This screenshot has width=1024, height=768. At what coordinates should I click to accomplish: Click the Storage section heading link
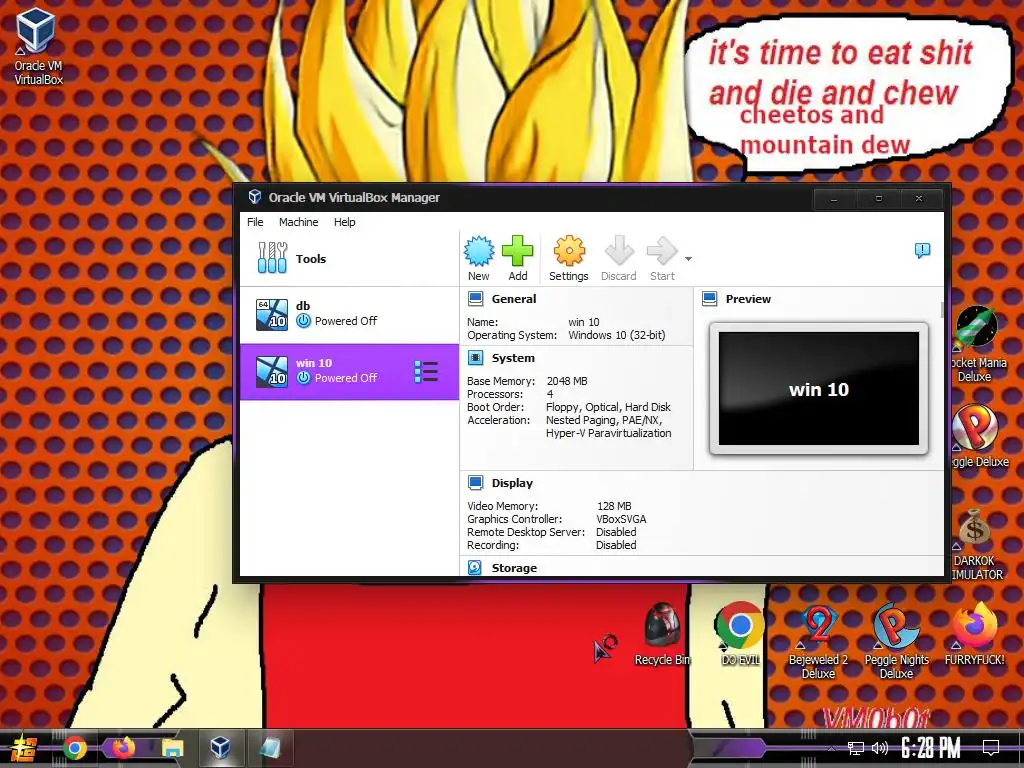[514, 568]
